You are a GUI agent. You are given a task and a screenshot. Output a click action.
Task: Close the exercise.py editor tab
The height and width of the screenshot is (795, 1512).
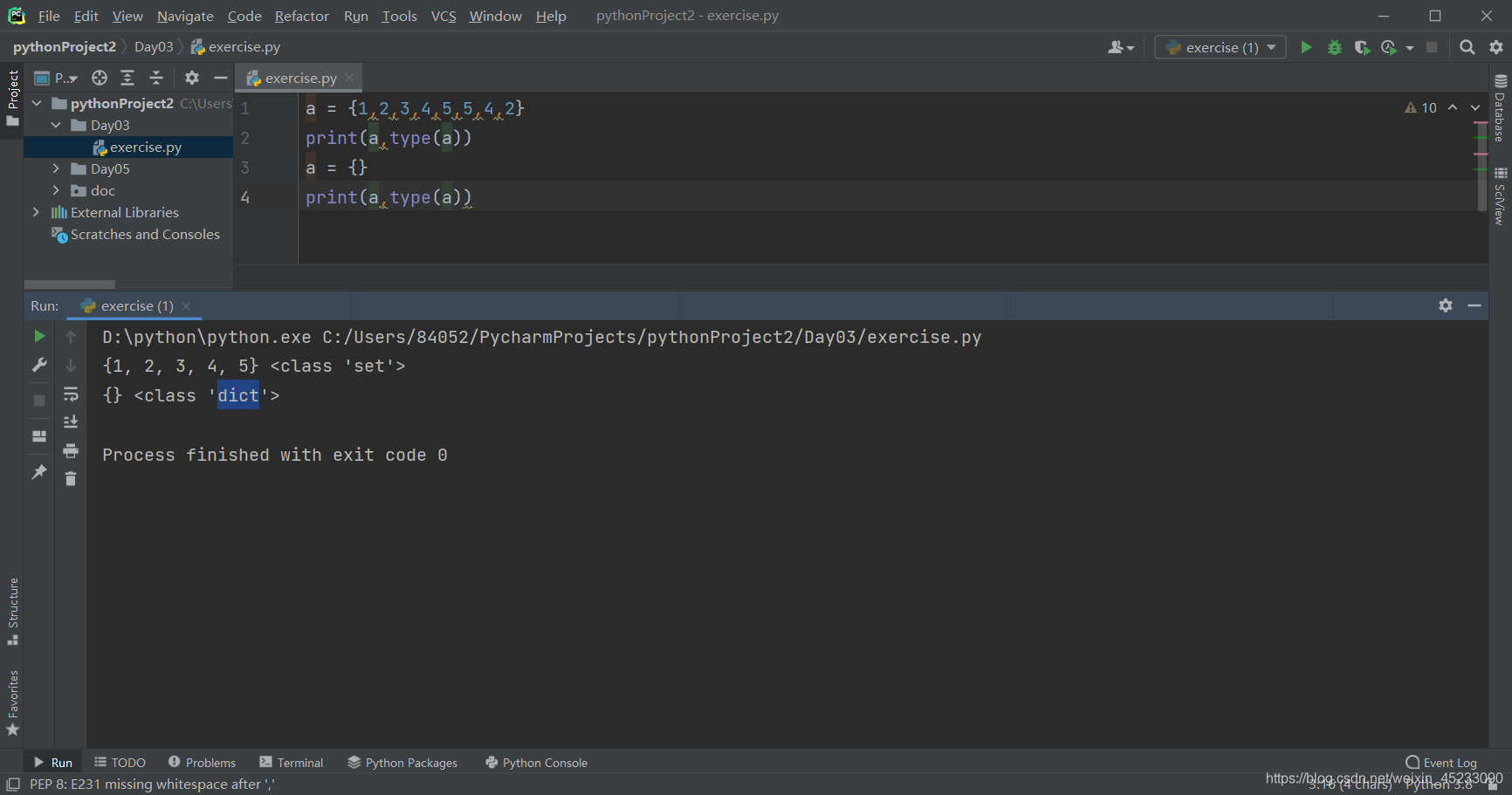349,78
